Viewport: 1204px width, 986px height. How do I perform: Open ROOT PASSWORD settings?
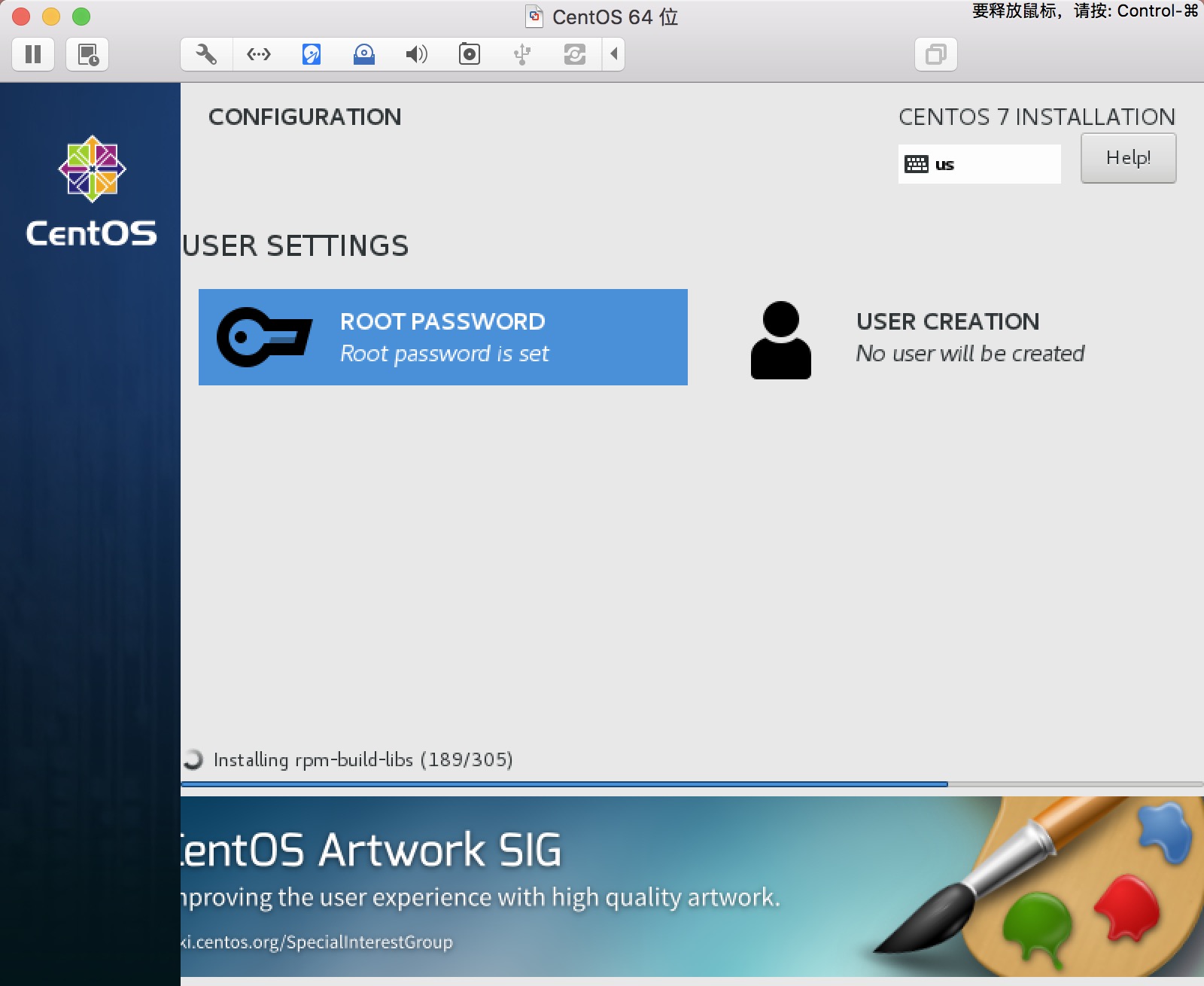click(x=443, y=337)
